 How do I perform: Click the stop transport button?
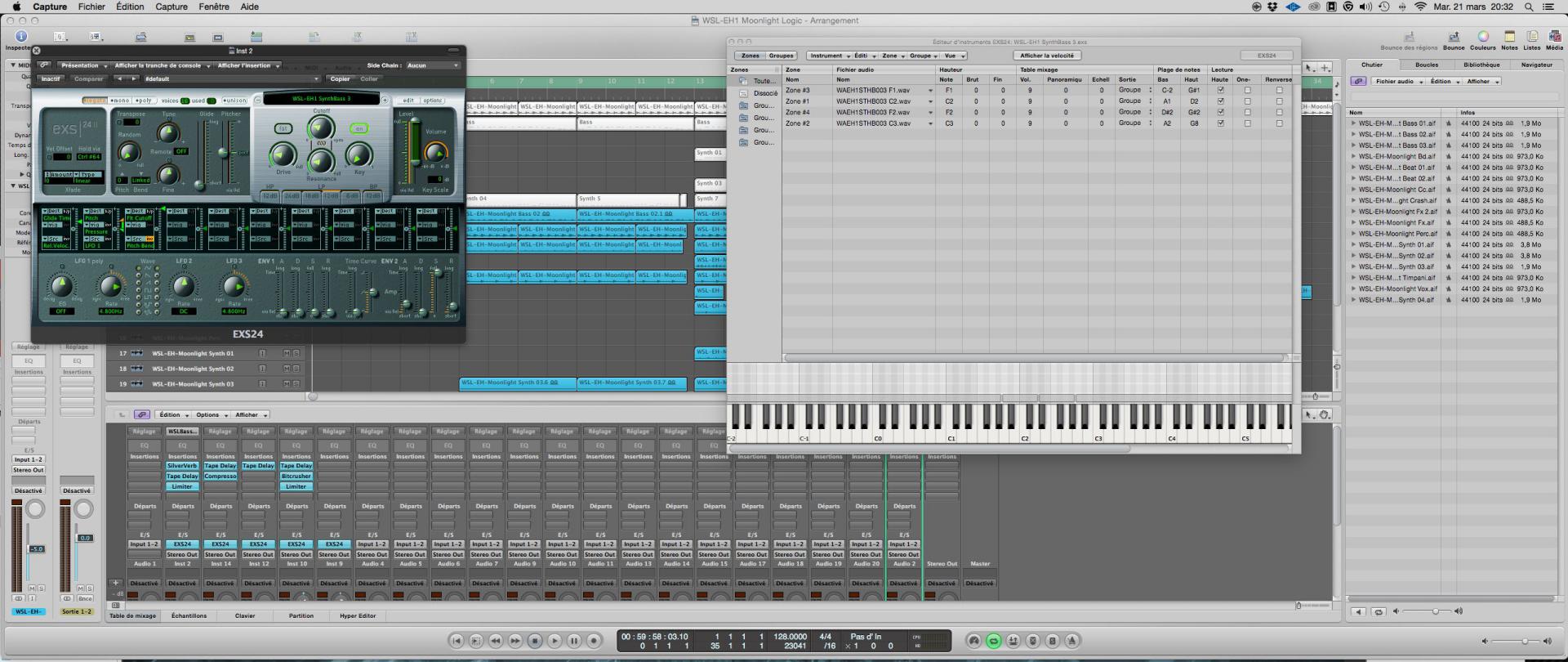535,641
